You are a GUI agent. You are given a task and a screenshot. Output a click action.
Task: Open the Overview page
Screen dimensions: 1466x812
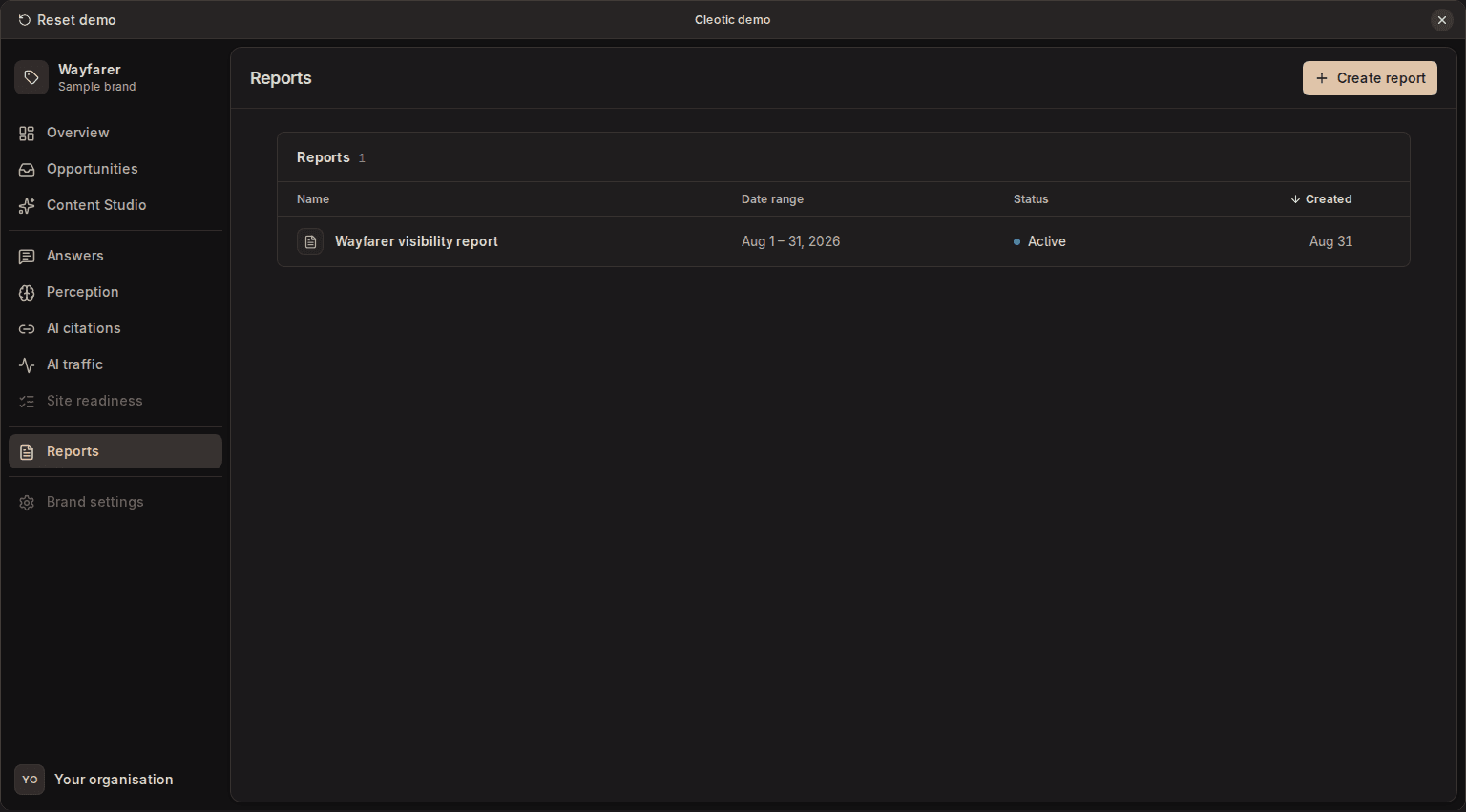coord(115,134)
